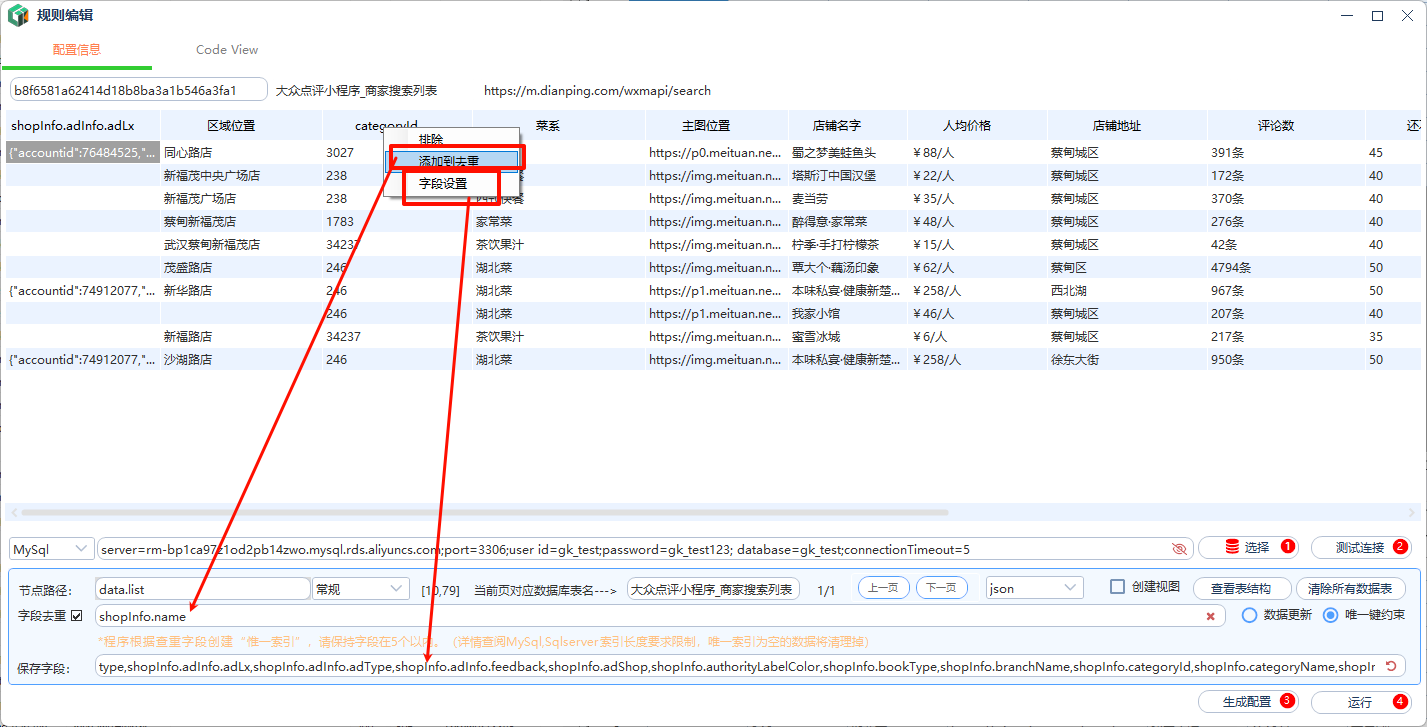This screenshot has height=727, width=1427.
Task: Click the 查看表结构 button
Action: click(1241, 589)
